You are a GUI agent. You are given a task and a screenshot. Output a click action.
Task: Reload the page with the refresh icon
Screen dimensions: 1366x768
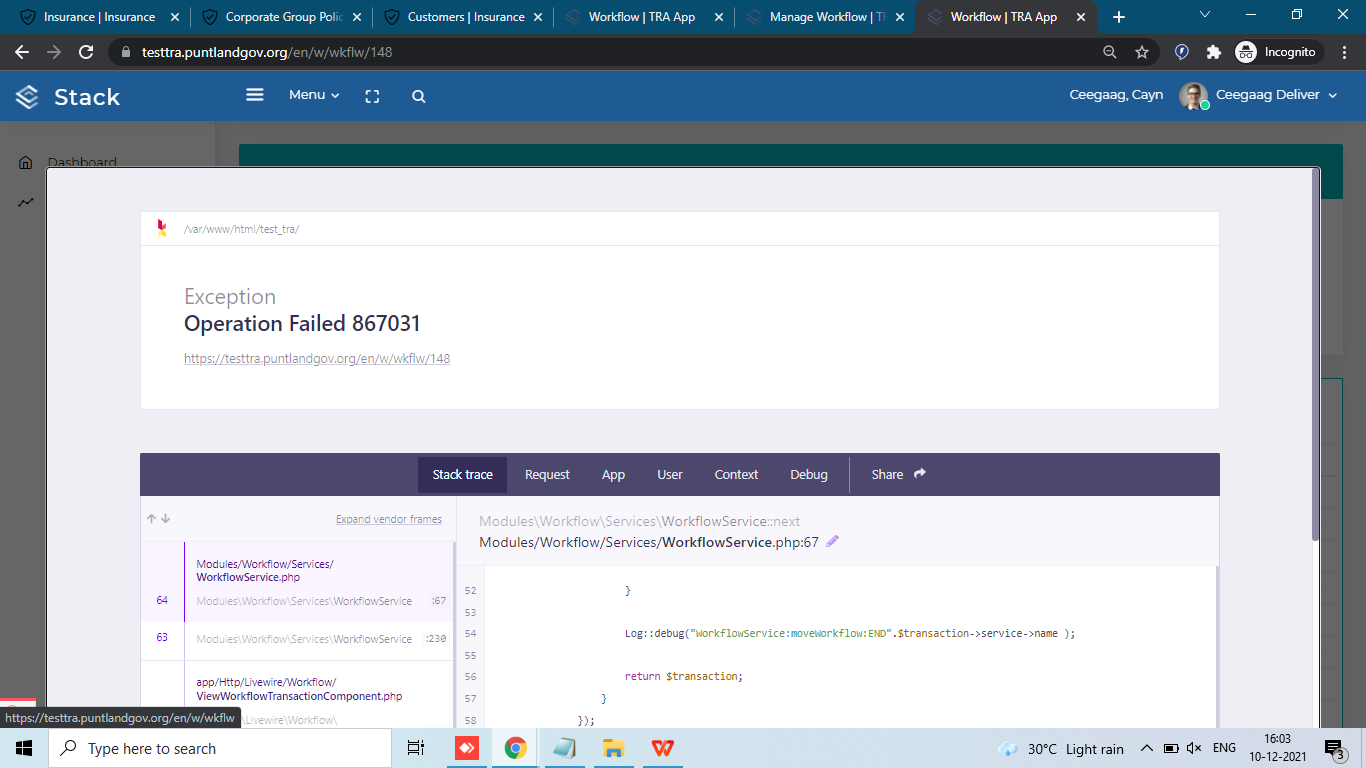click(x=86, y=52)
